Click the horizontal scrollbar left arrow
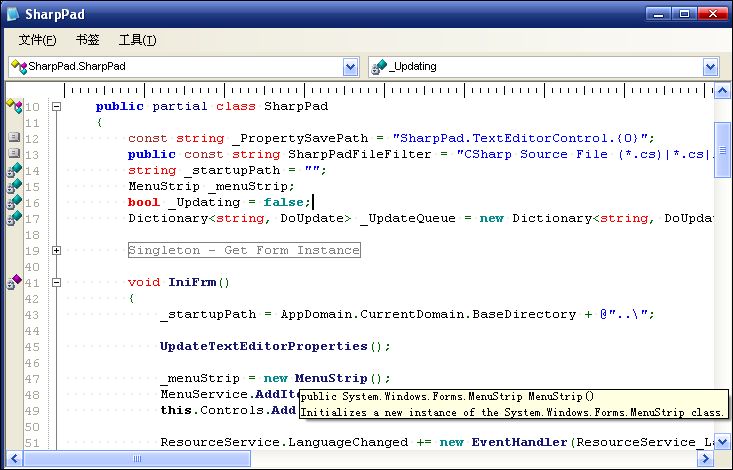 tap(14, 459)
